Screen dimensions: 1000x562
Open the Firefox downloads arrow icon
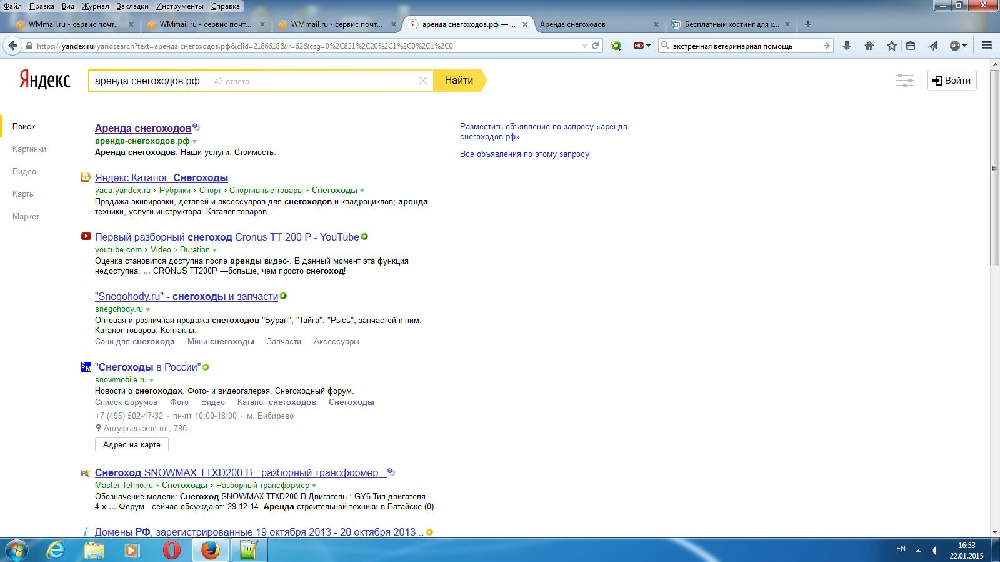[847, 46]
